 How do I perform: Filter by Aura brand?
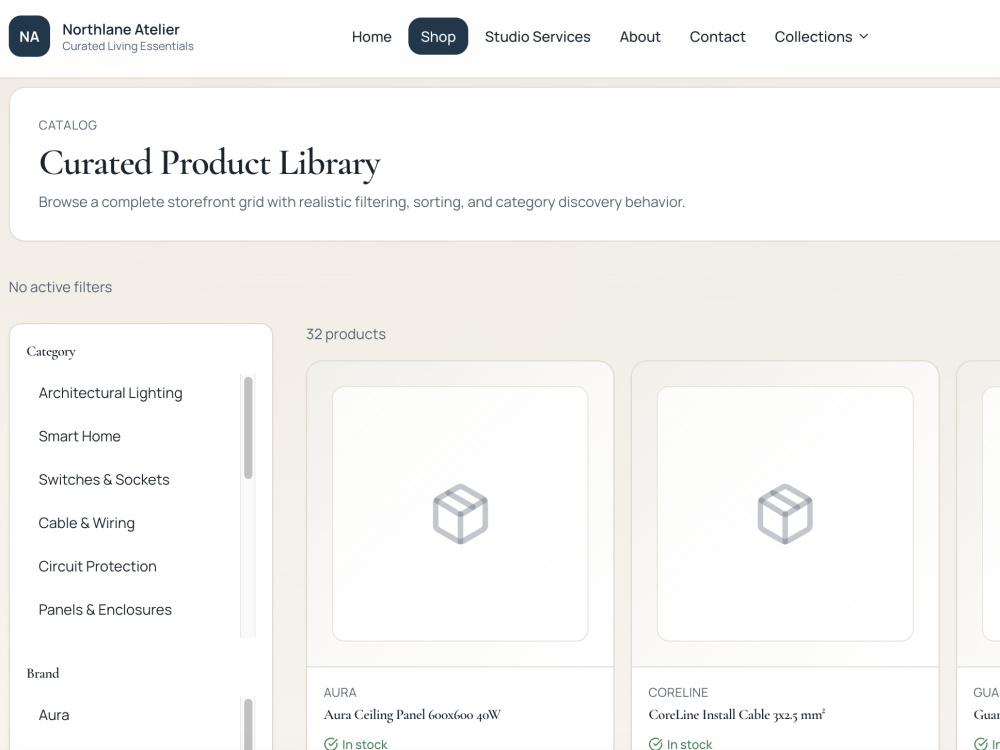pyautogui.click(x=133, y=715)
